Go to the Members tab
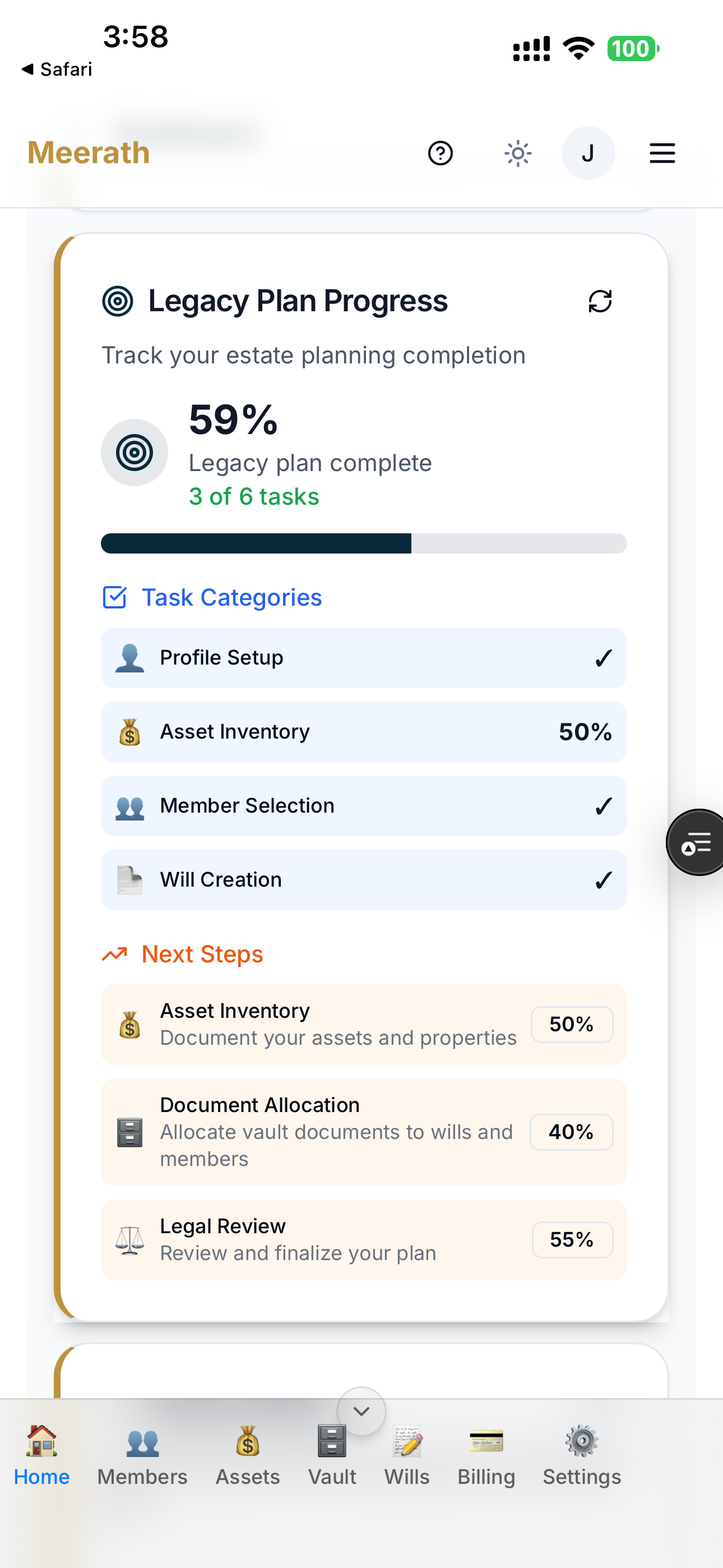Image resolution: width=723 pixels, height=1568 pixels. (142, 1456)
